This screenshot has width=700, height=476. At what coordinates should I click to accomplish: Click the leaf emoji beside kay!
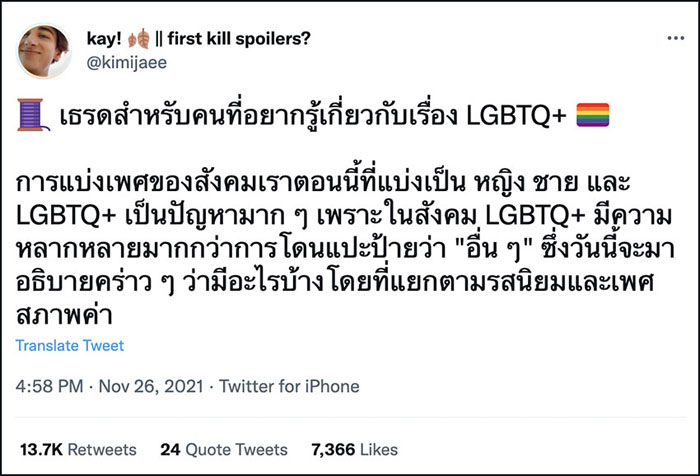(x=138, y=39)
